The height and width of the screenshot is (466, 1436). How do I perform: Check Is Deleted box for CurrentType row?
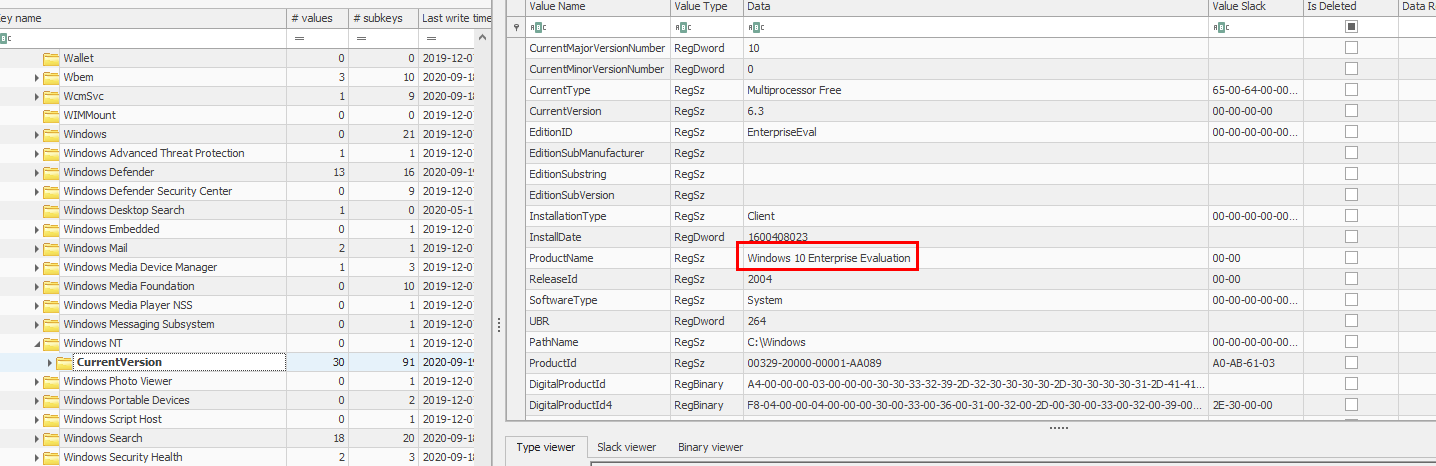[x=1351, y=90]
